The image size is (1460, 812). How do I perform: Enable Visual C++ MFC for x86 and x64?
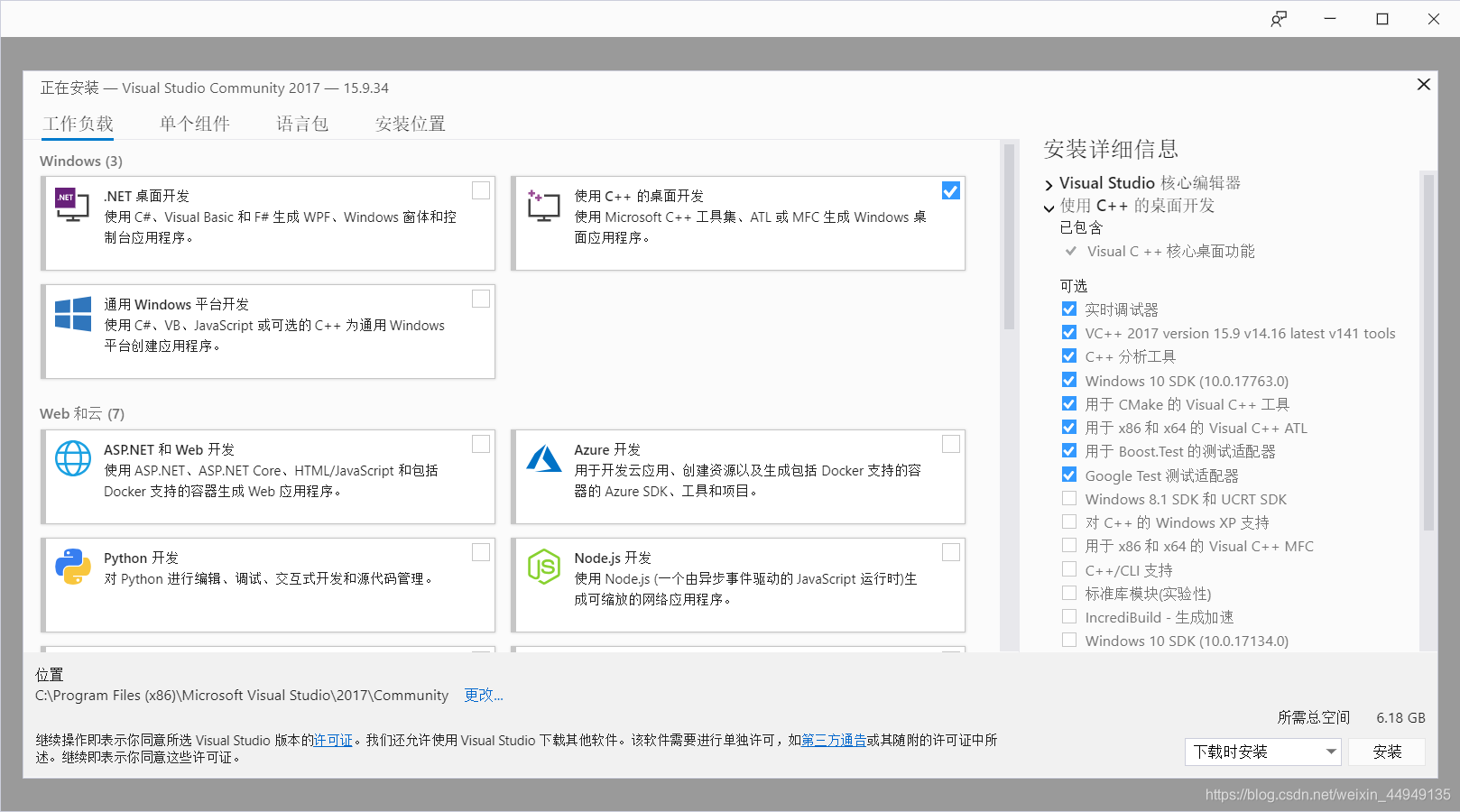click(x=1069, y=545)
